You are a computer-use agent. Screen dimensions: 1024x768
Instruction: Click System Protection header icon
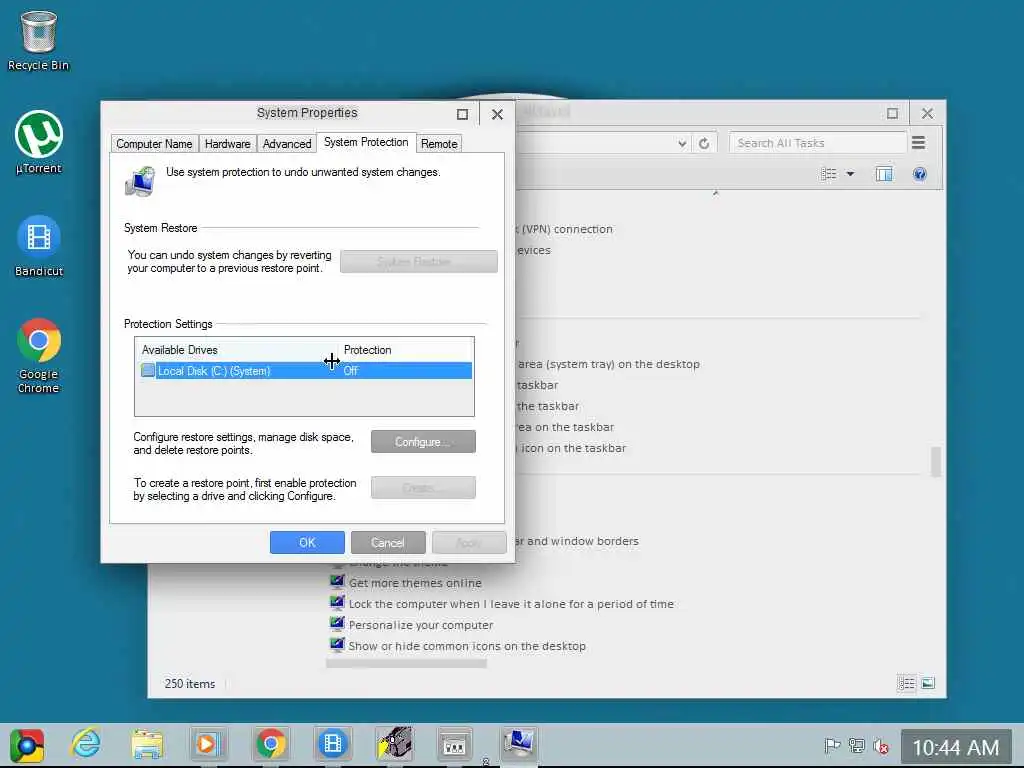pyautogui.click(x=140, y=181)
